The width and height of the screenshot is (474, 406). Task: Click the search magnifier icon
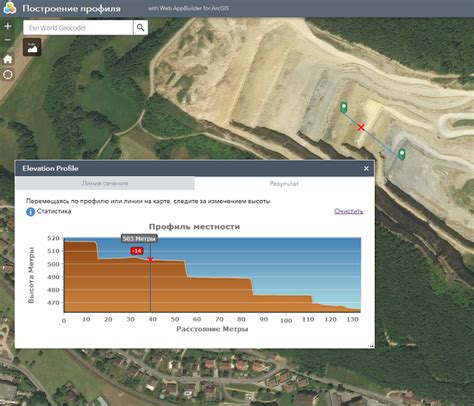point(141,28)
